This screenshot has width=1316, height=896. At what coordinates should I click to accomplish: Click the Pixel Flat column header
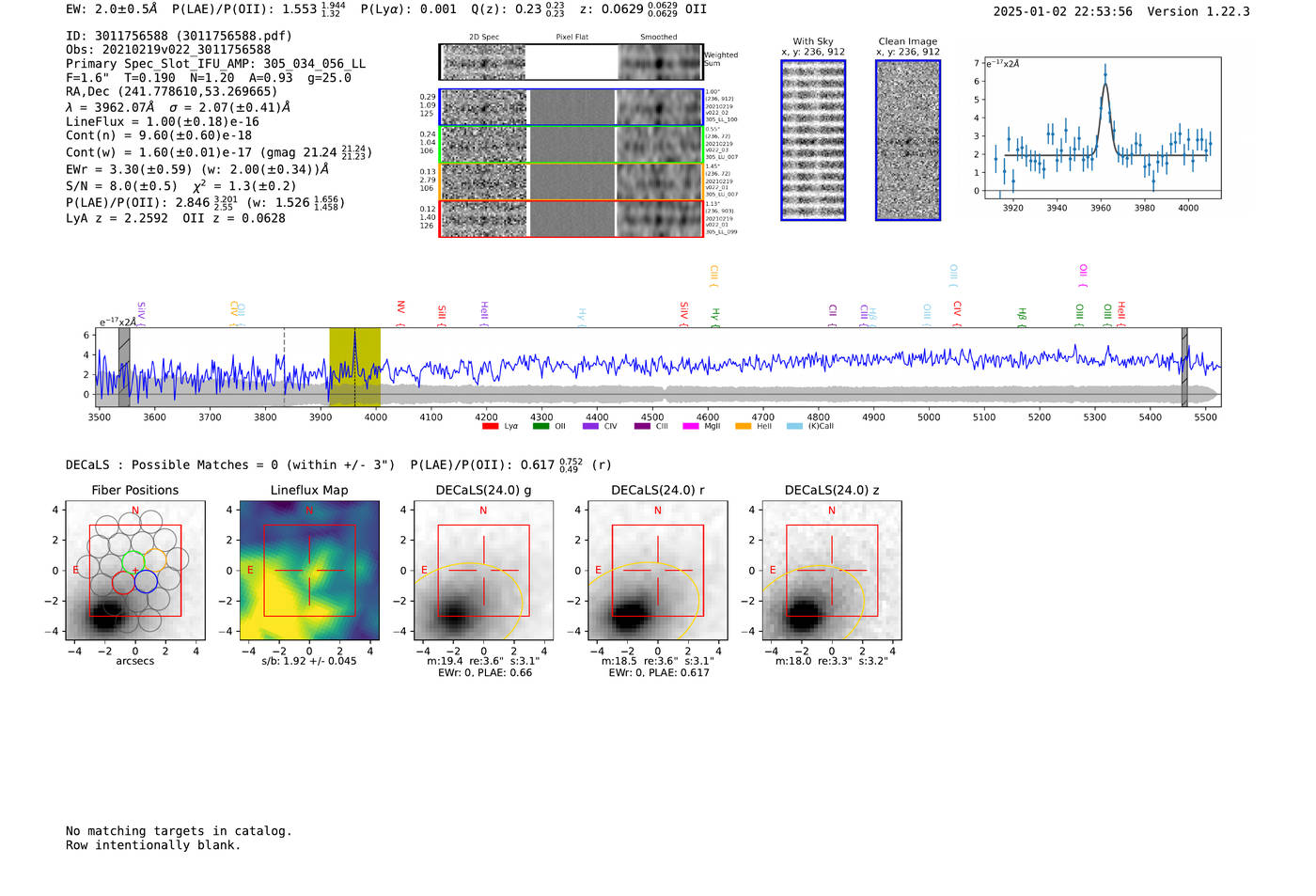pyautogui.click(x=572, y=38)
